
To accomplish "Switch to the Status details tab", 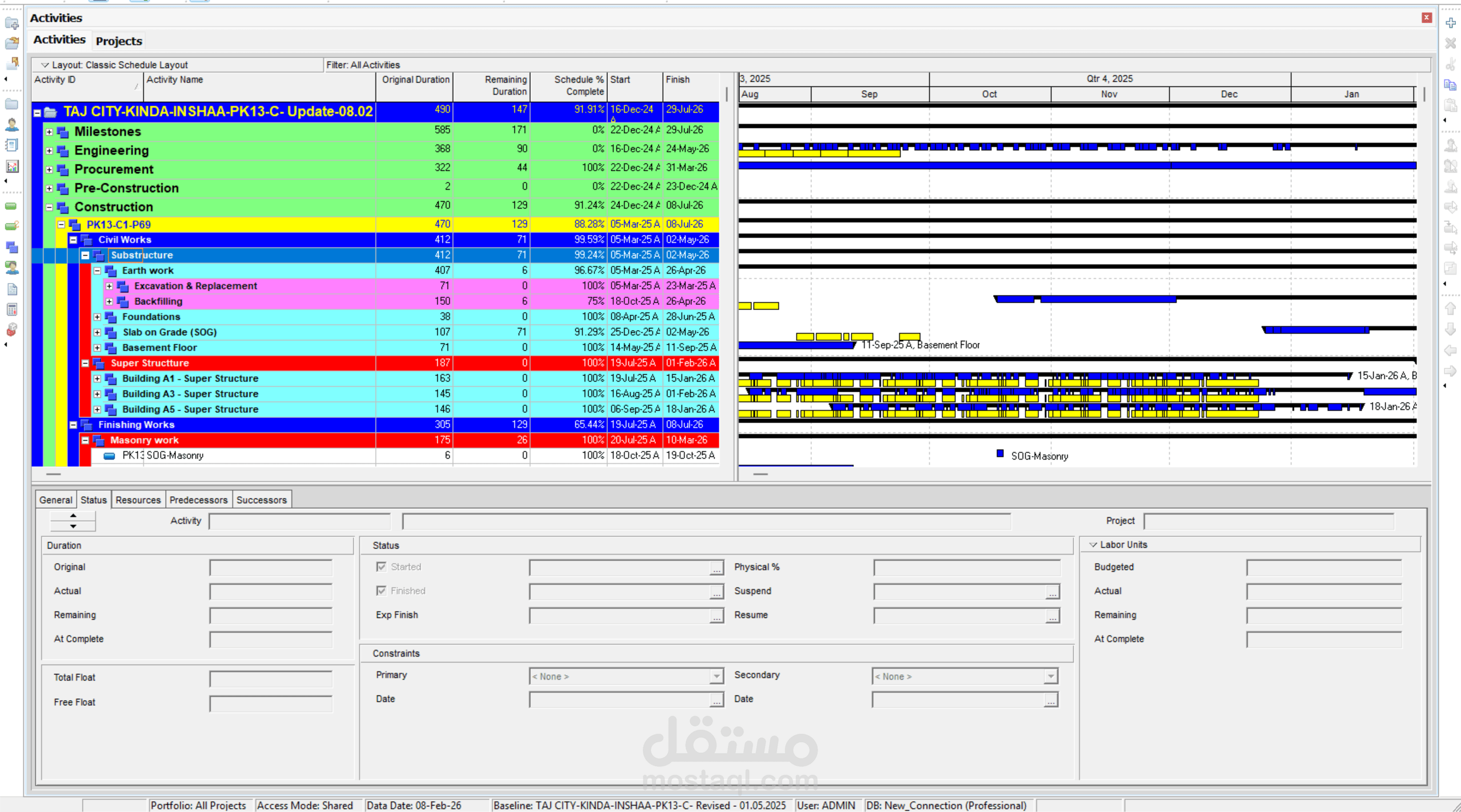I will click(x=94, y=500).
